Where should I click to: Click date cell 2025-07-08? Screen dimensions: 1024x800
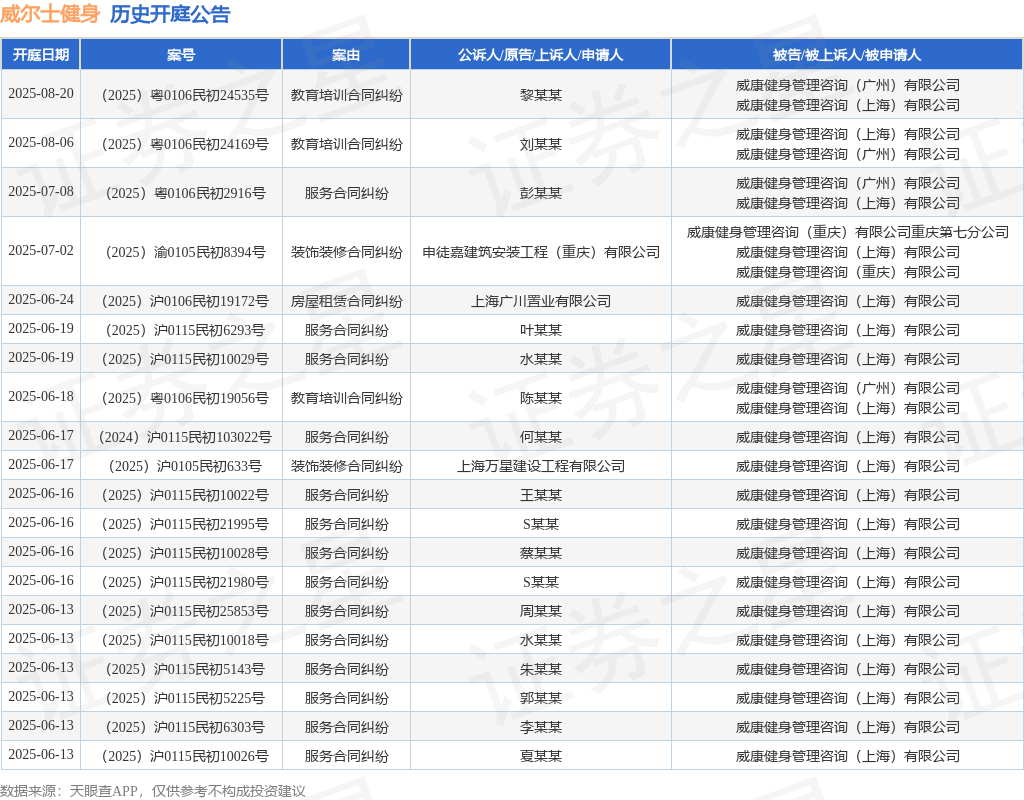click(x=40, y=191)
